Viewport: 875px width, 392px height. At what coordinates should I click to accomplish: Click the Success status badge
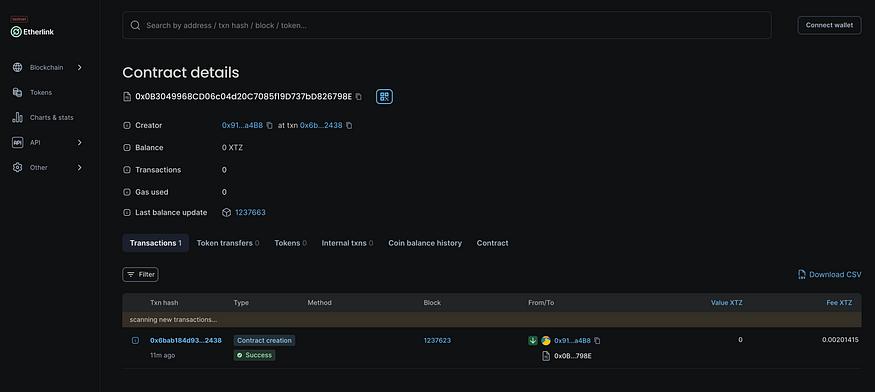pyautogui.click(x=254, y=355)
